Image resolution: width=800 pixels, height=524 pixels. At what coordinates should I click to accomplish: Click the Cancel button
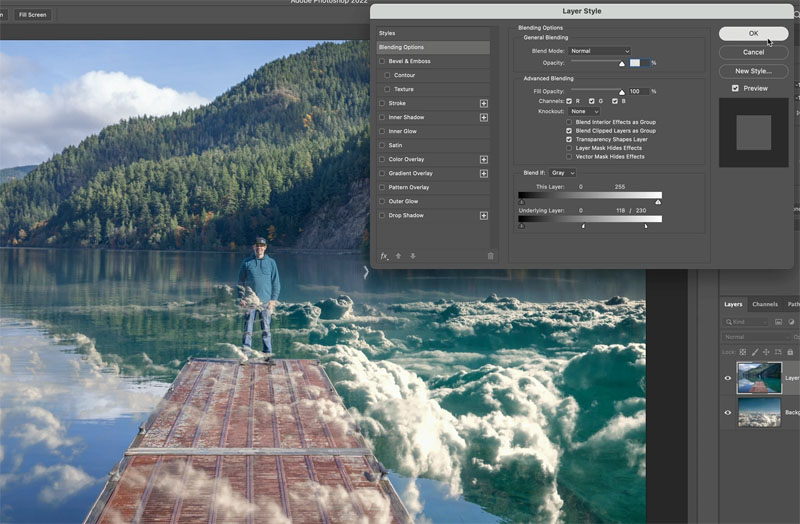[x=754, y=52]
